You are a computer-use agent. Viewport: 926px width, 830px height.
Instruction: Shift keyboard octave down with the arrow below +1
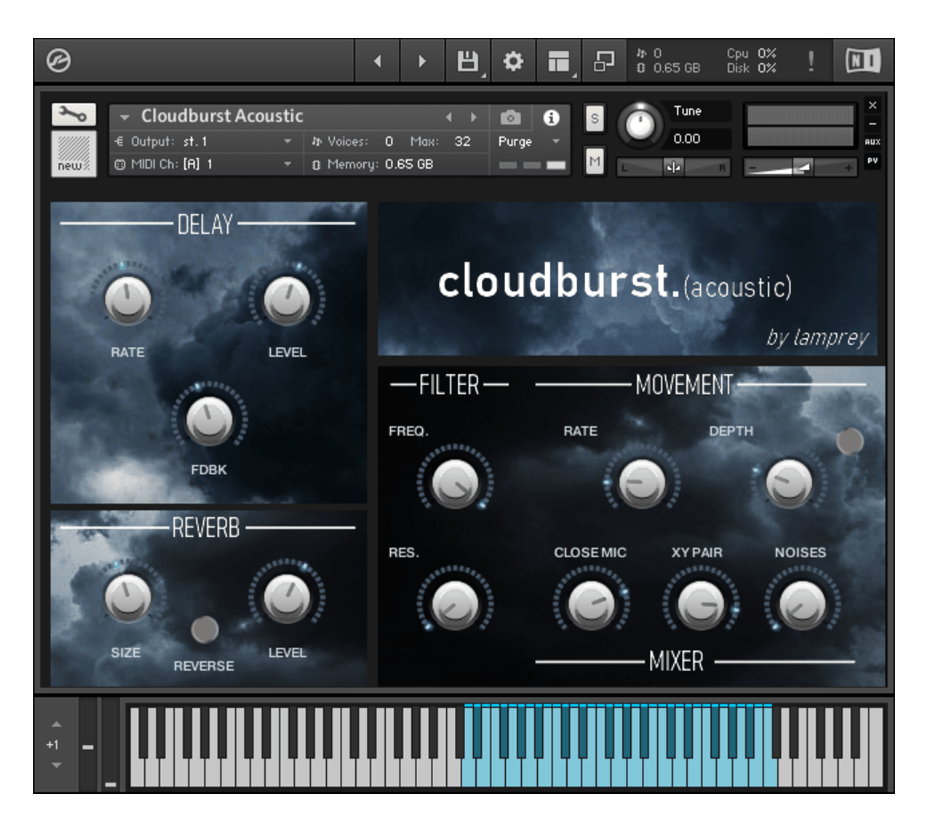coord(56,765)
